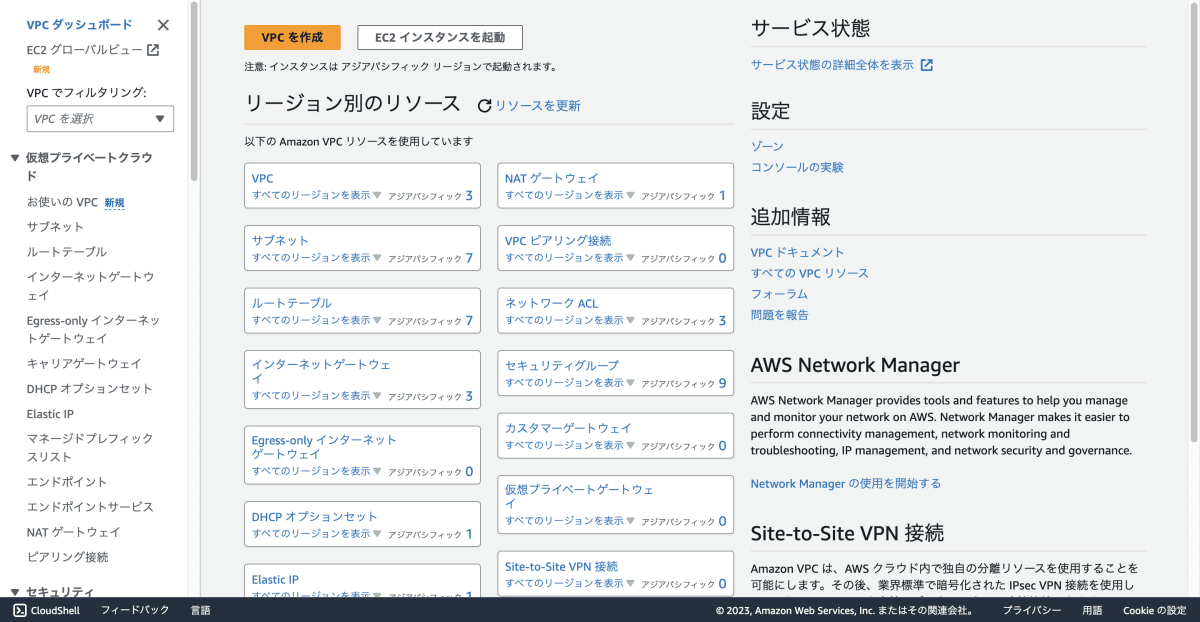Image resolution: width=1200 pixels, height=622 pixels.
Task: Click the main page vertical scrollbar
Action: [1195, 222]
